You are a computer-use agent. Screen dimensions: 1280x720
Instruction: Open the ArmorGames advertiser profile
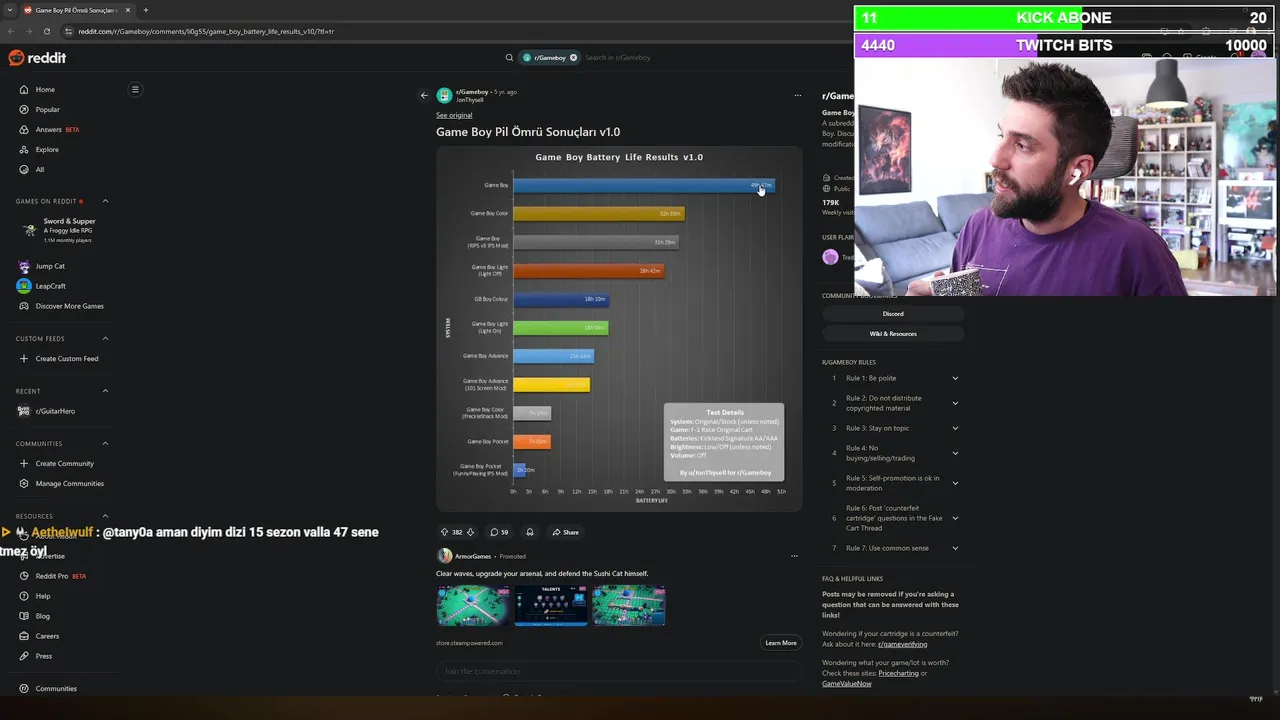[x=472, y=556]
